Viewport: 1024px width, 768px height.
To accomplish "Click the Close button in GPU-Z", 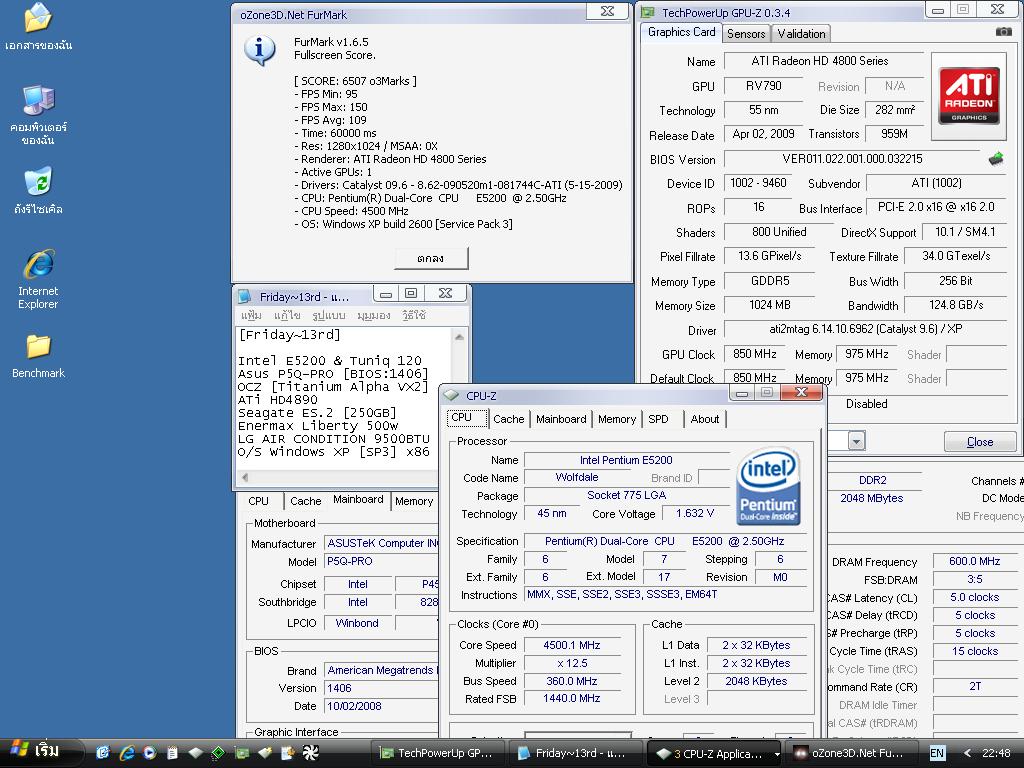I will tap(979, 442).
